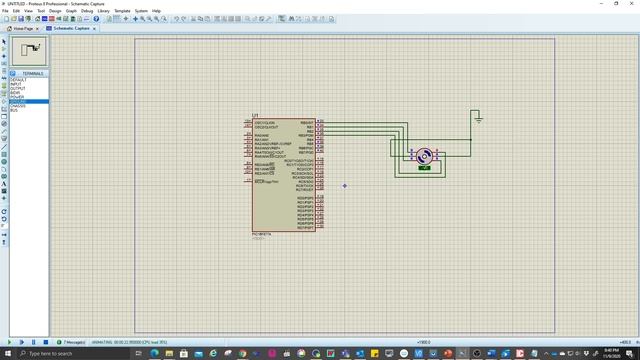Click the Zoom In magnifier icon
The width and height of the screenshot is (640, 360).
pos(142,19)
